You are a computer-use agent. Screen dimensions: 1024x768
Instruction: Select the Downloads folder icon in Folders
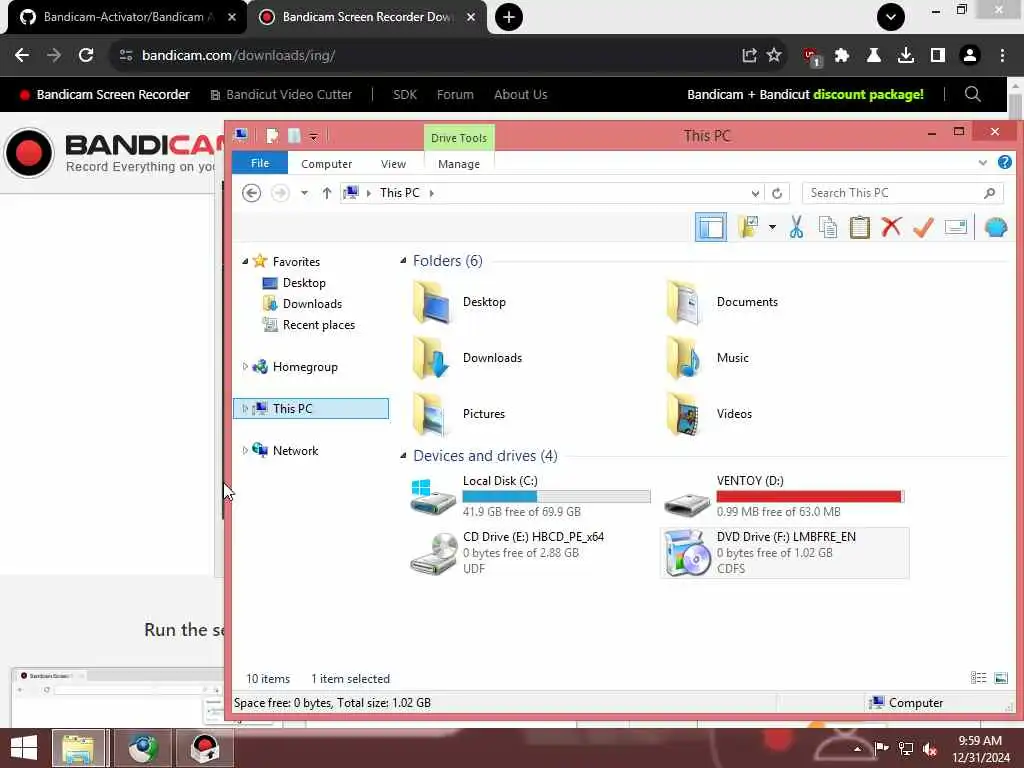(431, 358)
